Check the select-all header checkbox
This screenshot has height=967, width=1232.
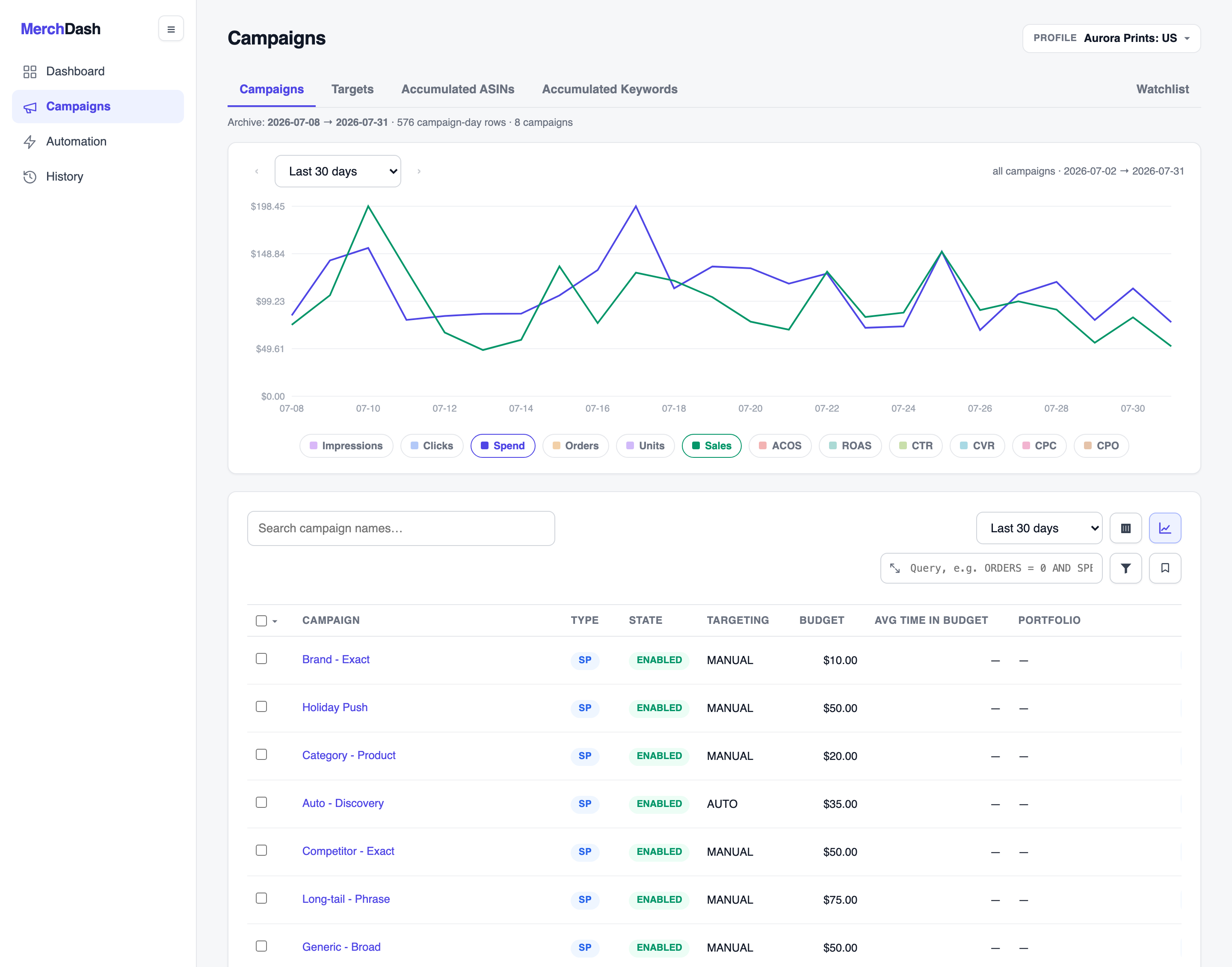pos(261,620)
